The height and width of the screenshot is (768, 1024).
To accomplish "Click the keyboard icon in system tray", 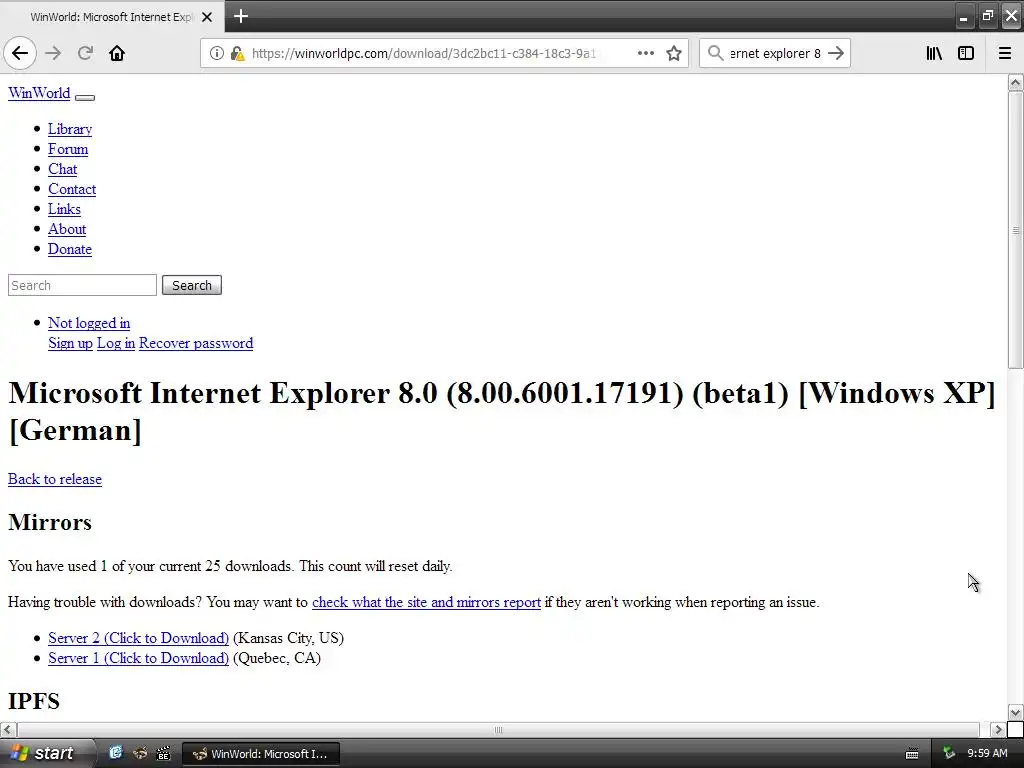I will point(912,754).
